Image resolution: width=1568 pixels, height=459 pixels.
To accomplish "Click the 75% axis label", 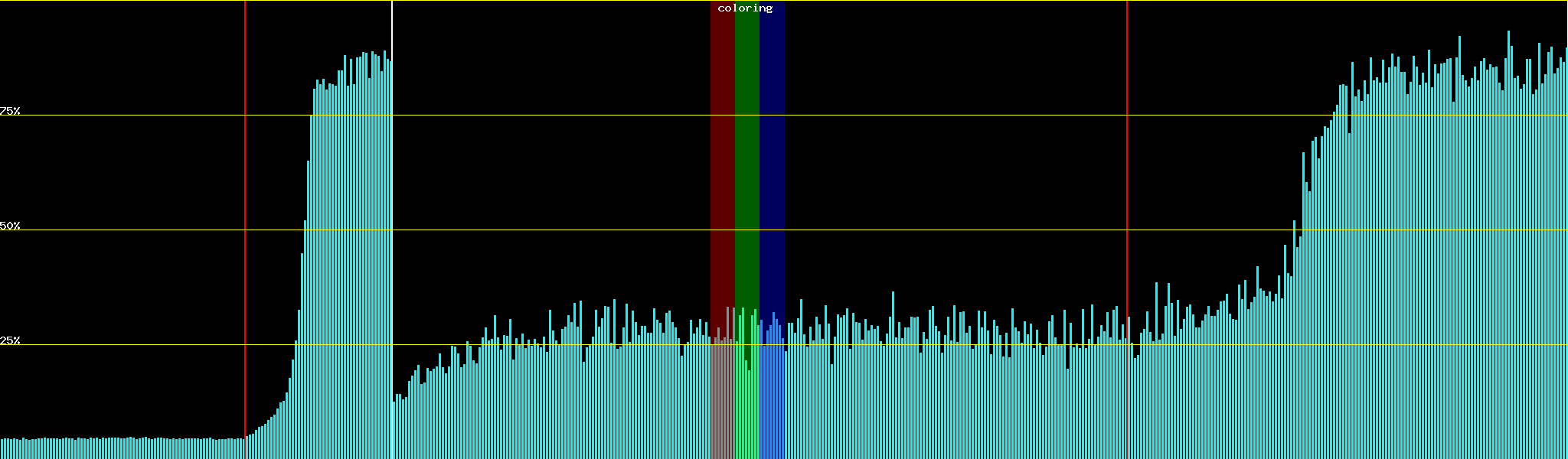I will click(10, 111).
